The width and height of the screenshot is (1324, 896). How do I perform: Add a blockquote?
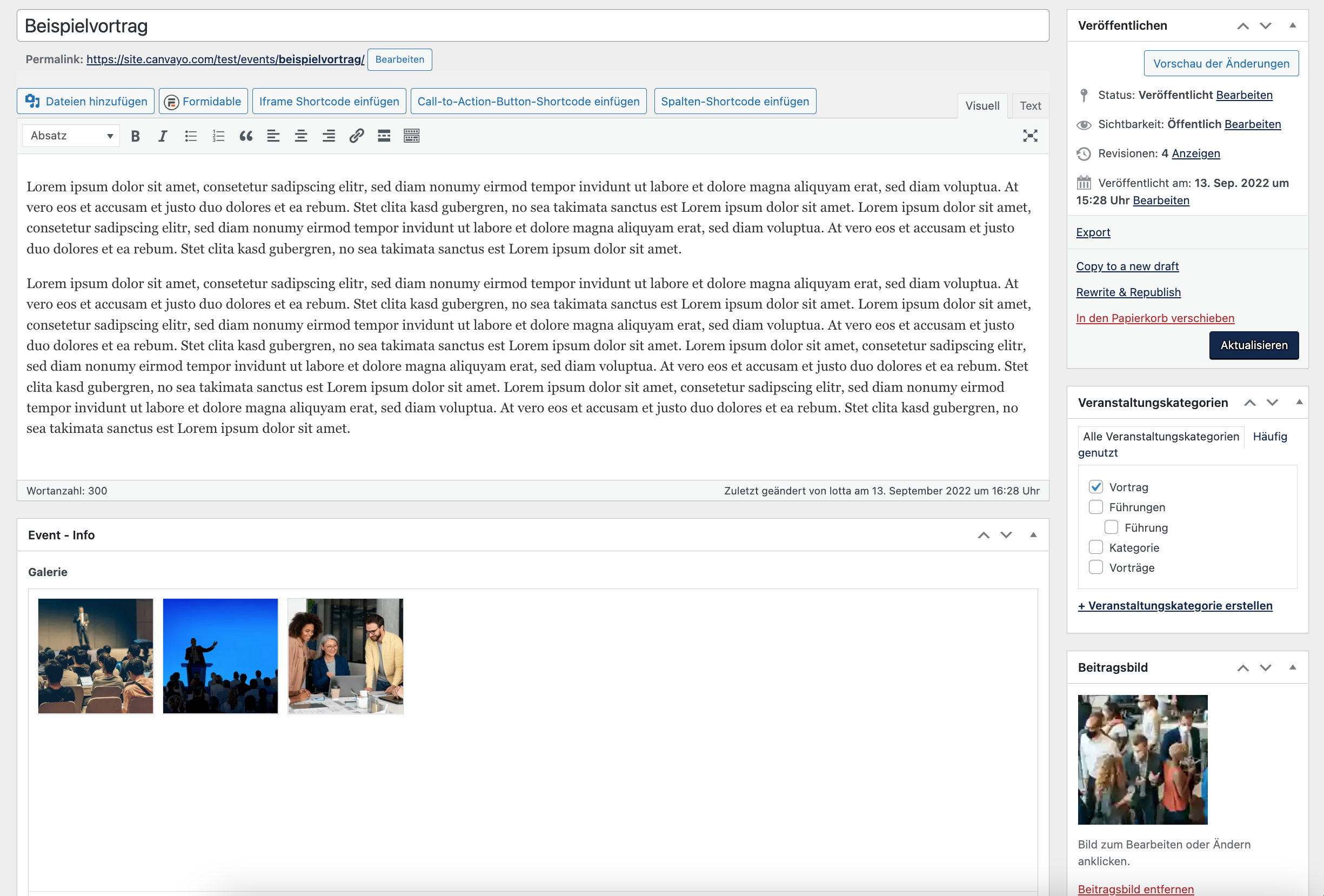click(246, 136)
